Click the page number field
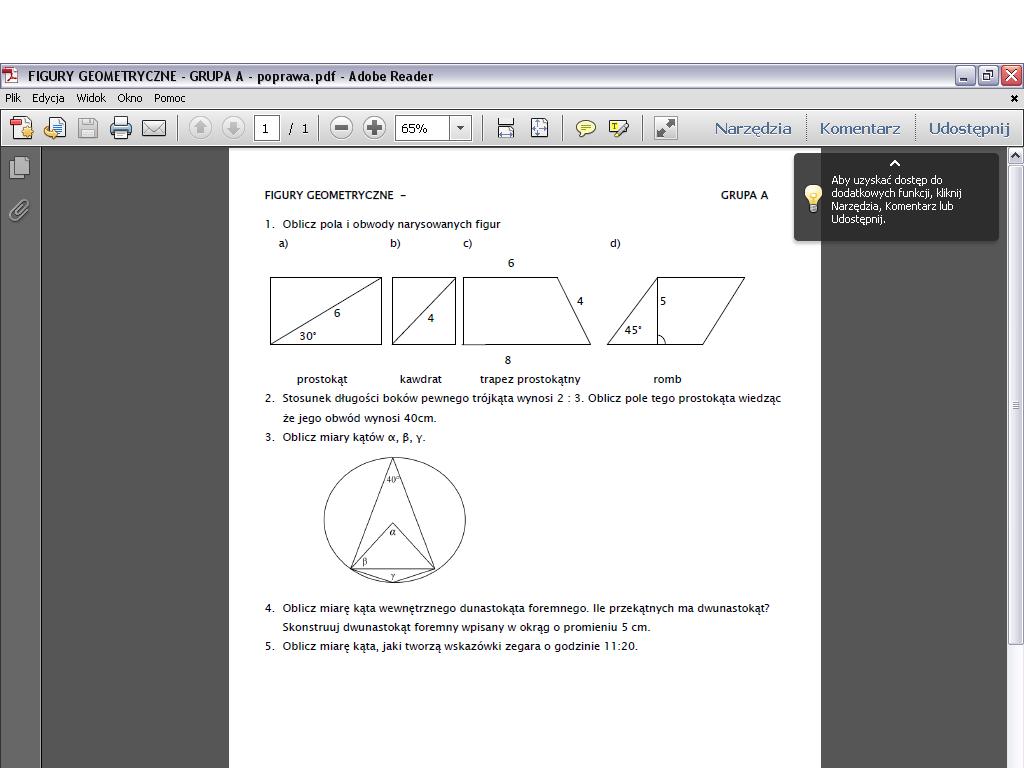This screenshot has height=768, width=1024. (266, 128)
